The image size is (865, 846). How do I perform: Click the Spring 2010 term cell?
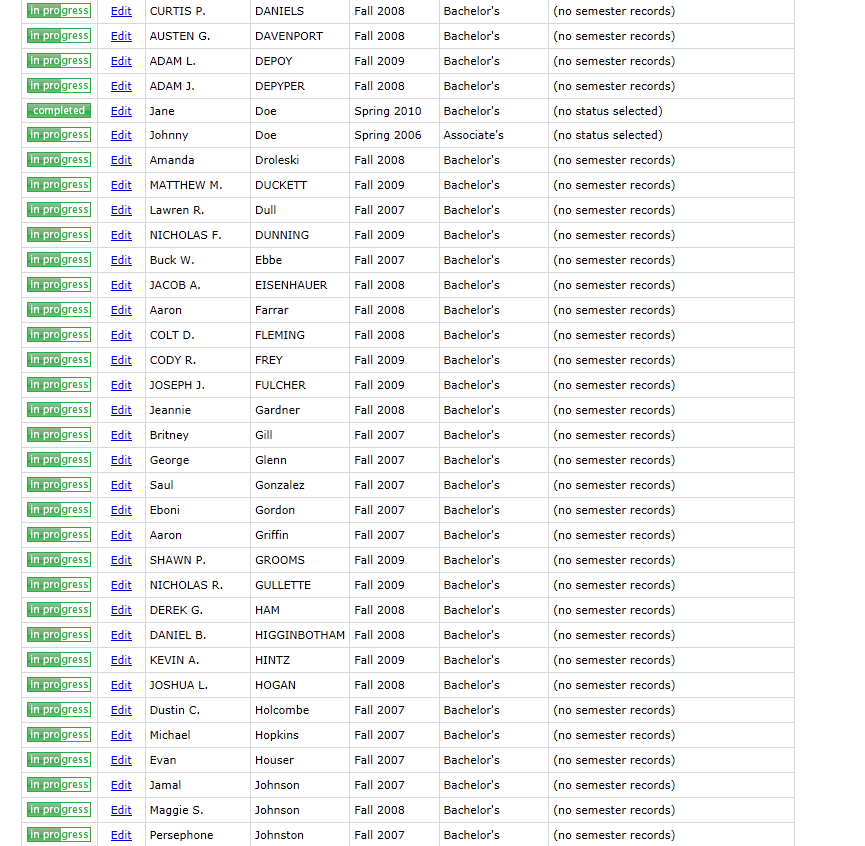pos(388,111)
